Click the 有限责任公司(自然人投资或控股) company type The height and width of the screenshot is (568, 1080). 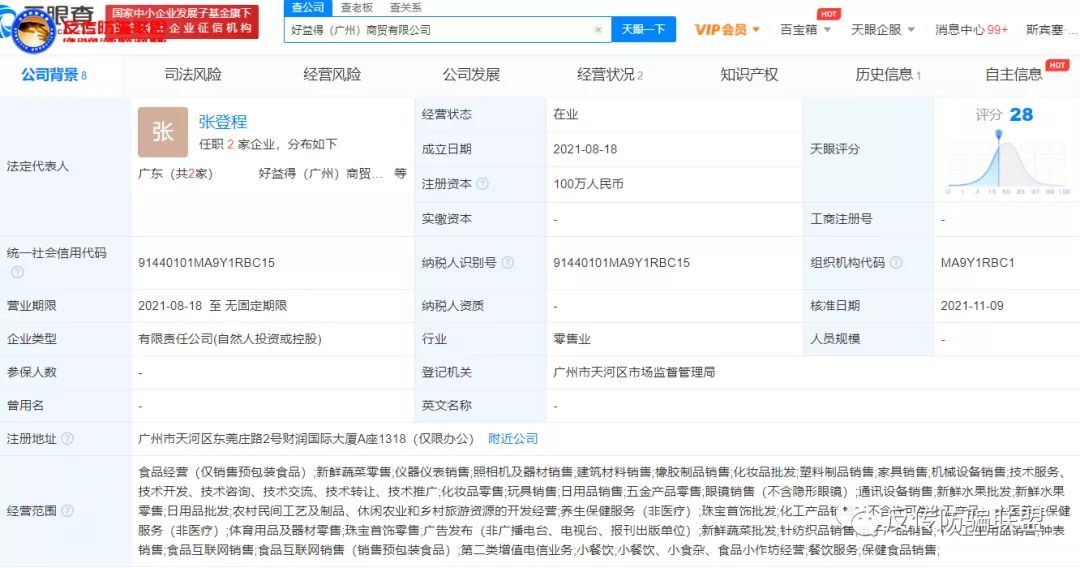[x=229, y=339]
